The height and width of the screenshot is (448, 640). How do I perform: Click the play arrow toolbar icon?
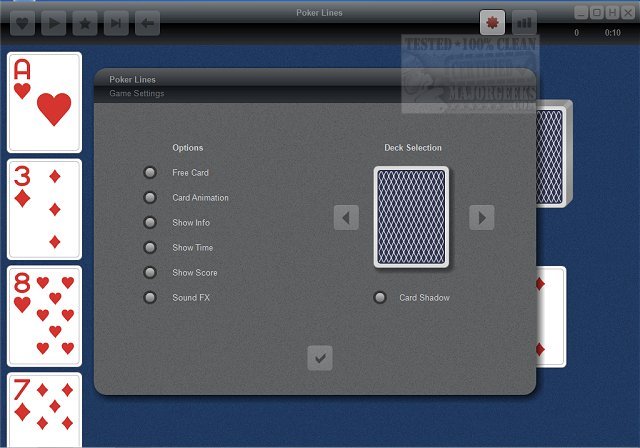(53, 23)
